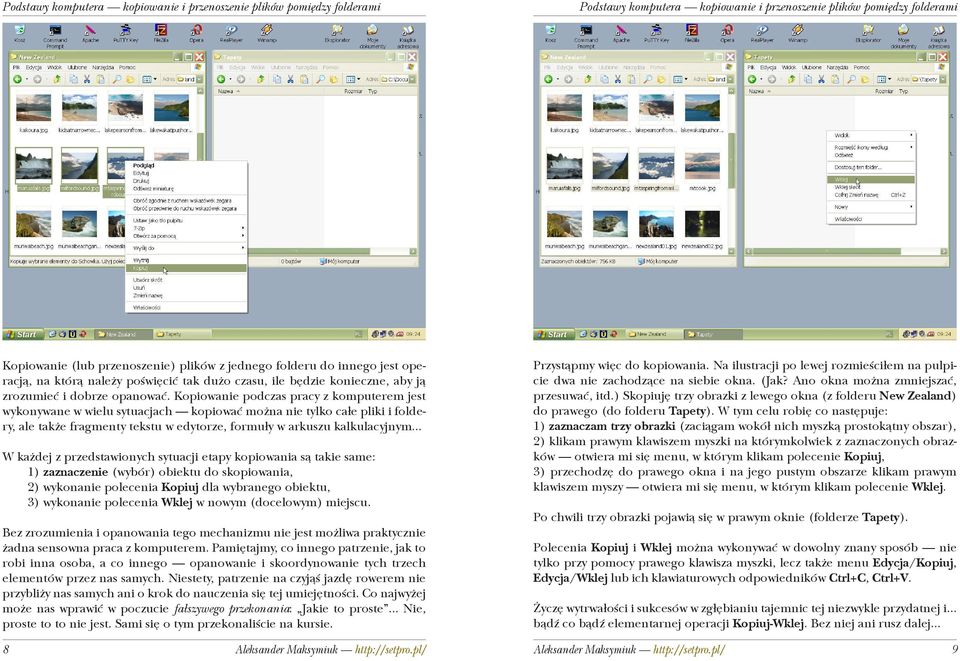Page 9 screenshot: open RealPlayer desktop icon
This screenshot has height=661, width=960.
point(762,34)
